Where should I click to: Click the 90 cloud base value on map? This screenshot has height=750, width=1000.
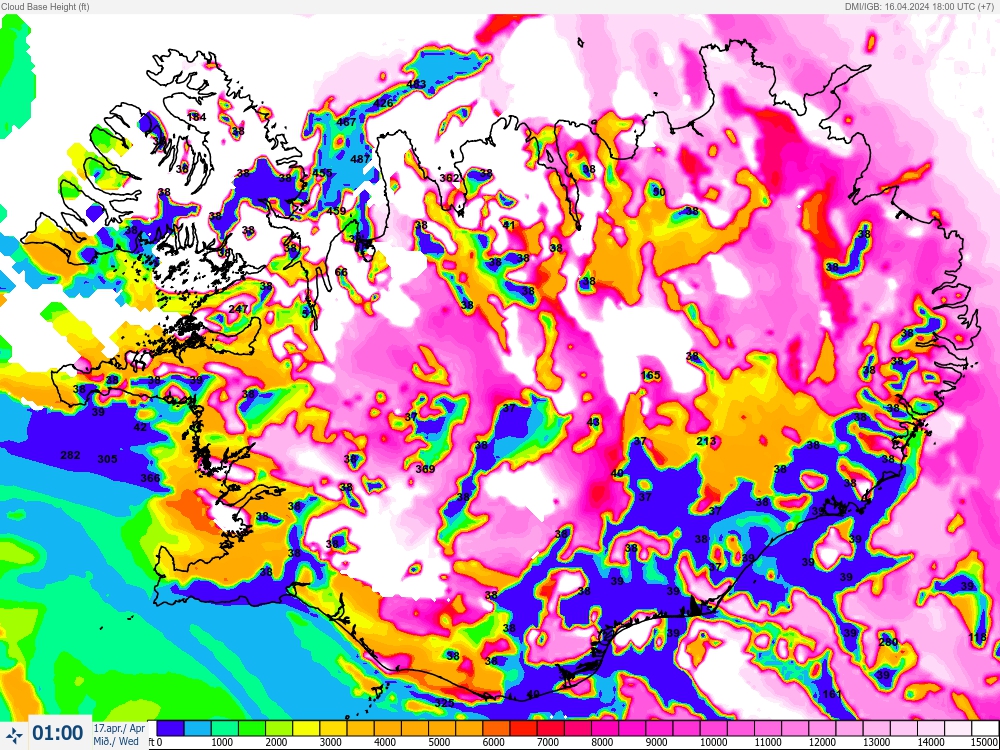659,192
